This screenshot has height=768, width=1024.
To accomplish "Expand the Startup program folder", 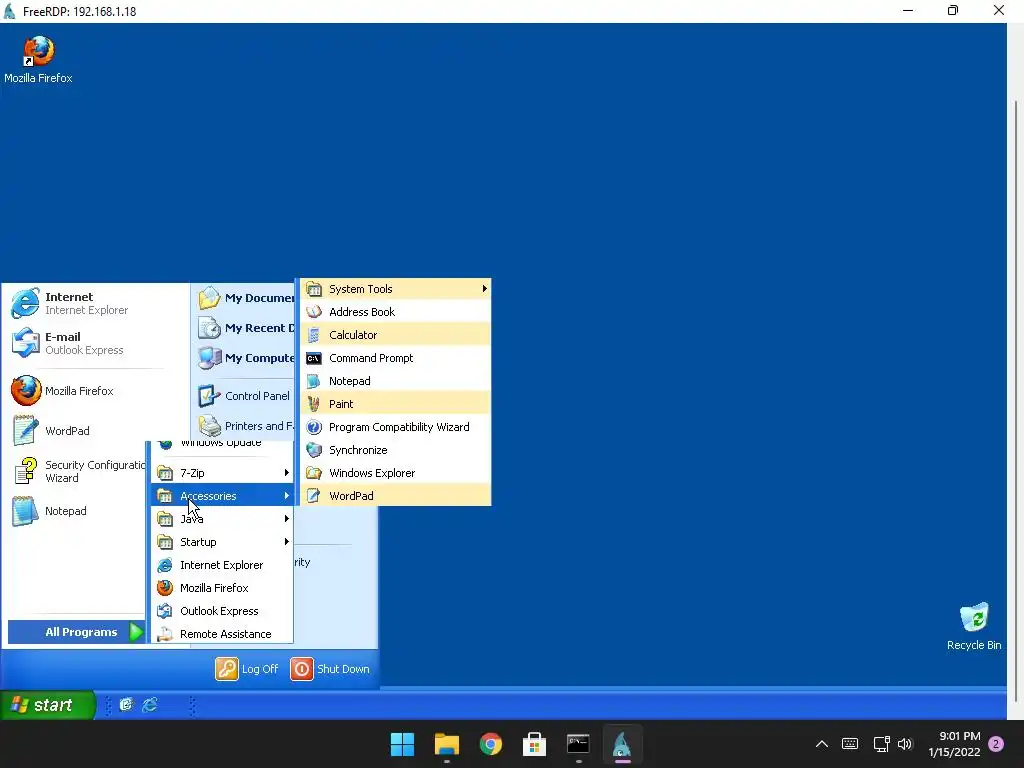I will pos(223,541).
